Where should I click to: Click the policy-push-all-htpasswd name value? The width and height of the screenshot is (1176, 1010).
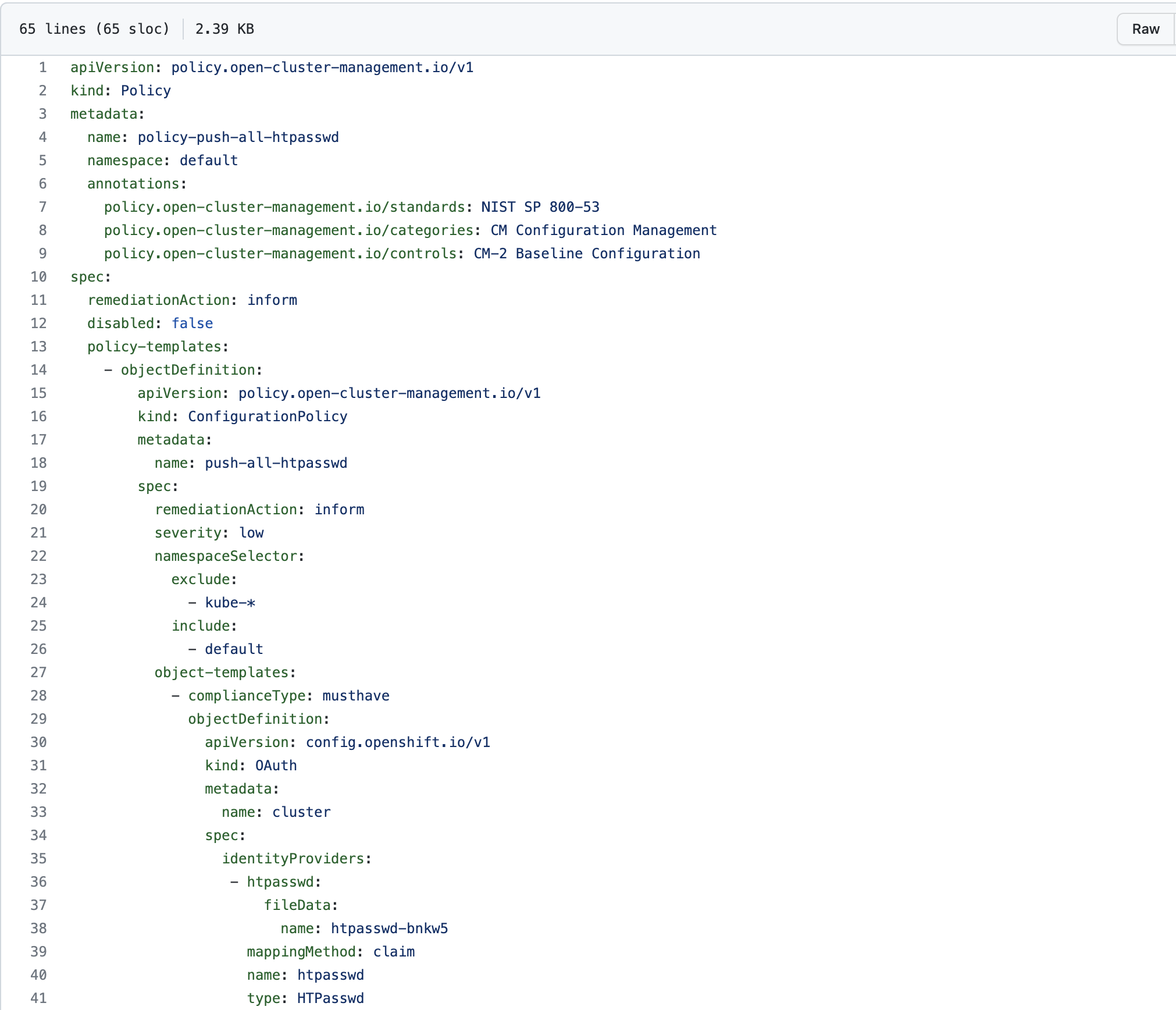click(238, 137)
